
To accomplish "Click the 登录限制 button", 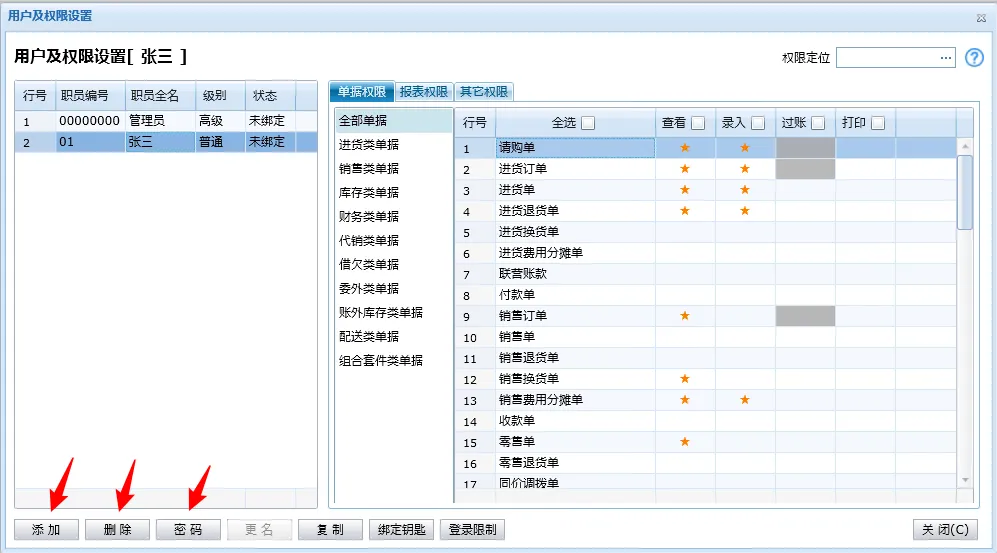I will [472, 529].
